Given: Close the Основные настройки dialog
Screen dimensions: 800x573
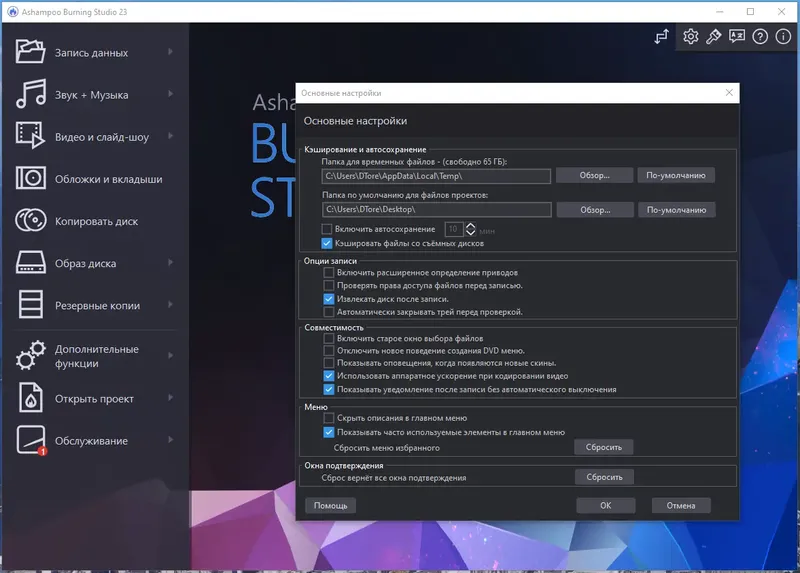Looking at the screenshot, I should (729, 92).
